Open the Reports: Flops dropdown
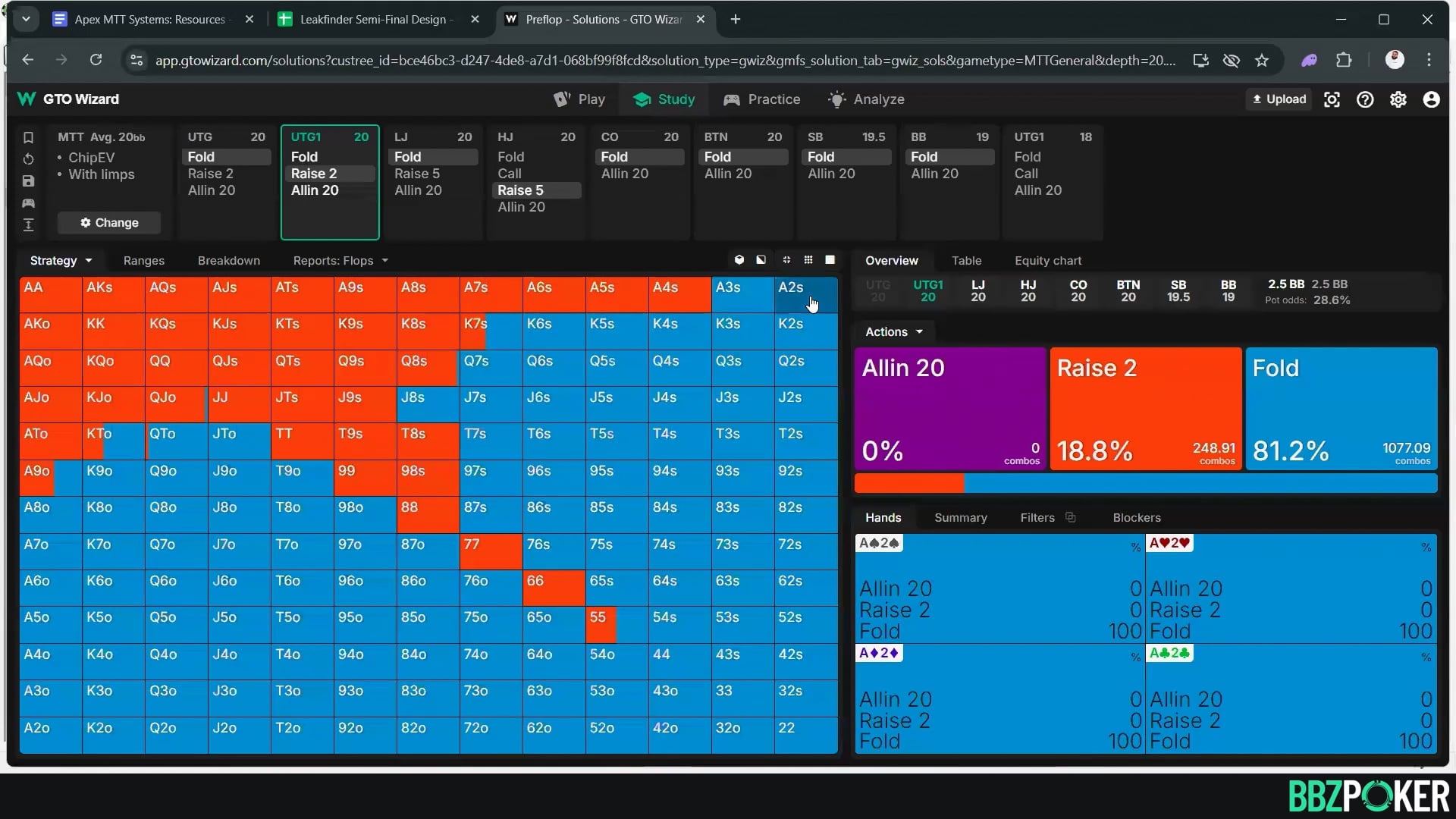The height and width of the screenshot is (819, 1456). pyautogui.click(x=340, y=260)
